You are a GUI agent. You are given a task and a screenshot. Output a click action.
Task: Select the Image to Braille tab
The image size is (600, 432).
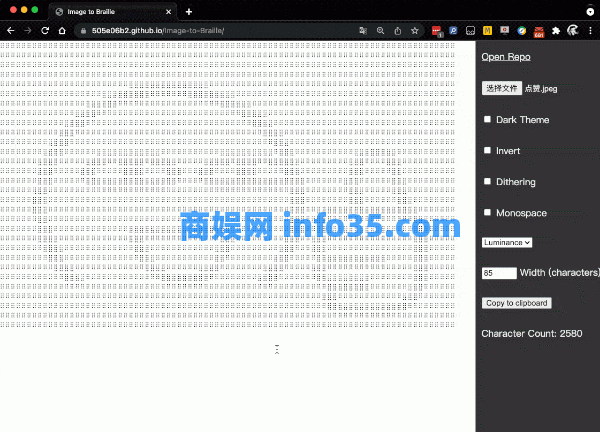(x=112, y=12)
